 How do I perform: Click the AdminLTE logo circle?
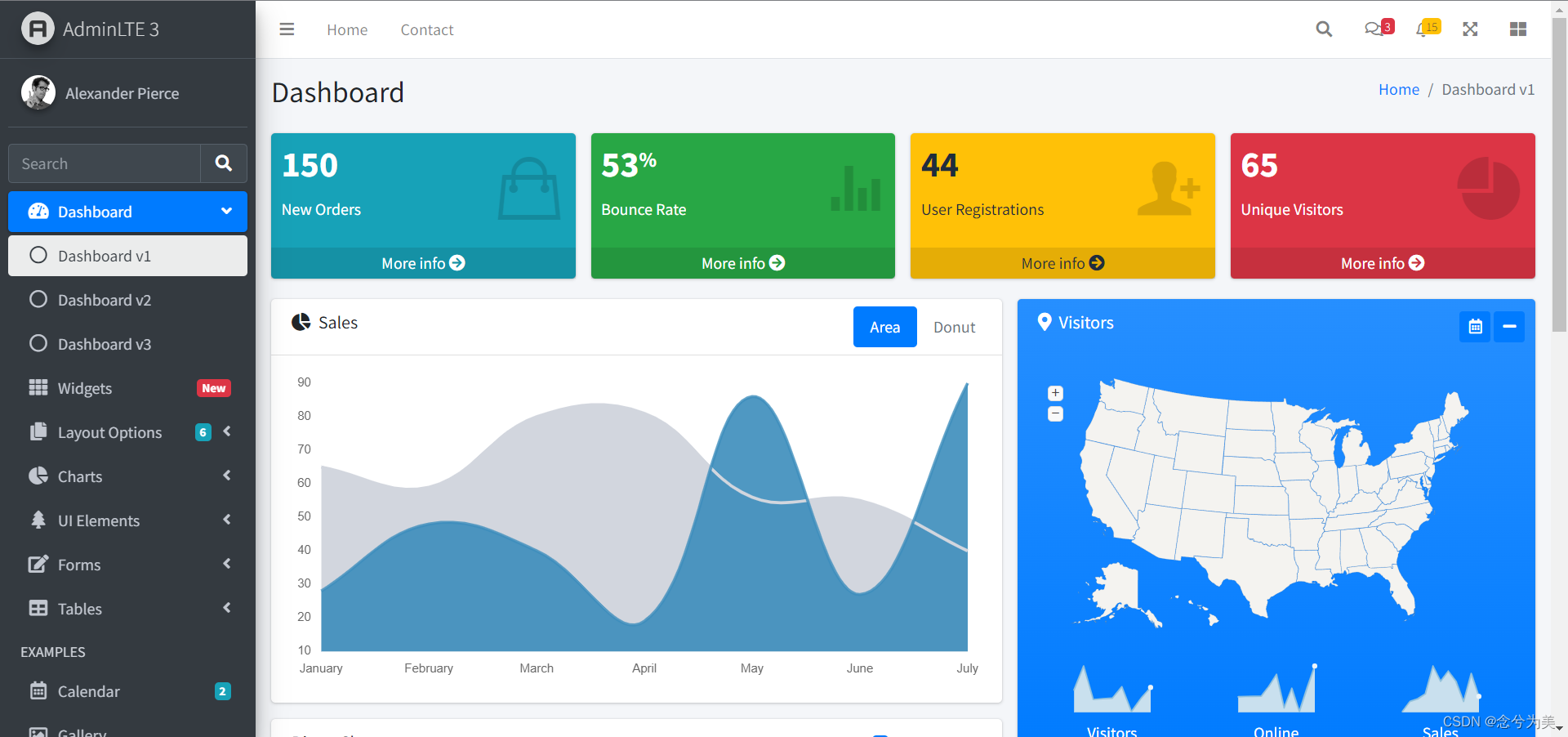(x=38, y=29)
